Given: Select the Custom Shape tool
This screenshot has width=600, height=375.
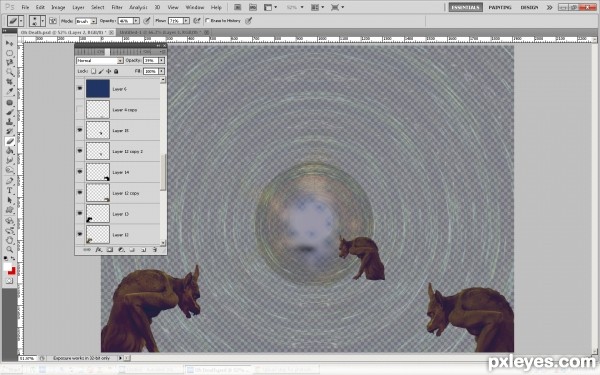Looking at the screenshot, I should tap(10, 210).
